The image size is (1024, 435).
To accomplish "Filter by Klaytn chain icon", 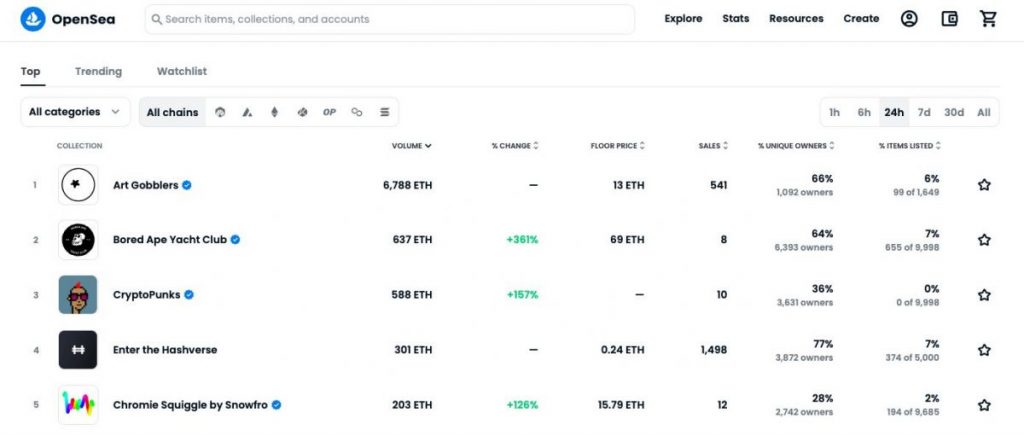I will (302, 112).
